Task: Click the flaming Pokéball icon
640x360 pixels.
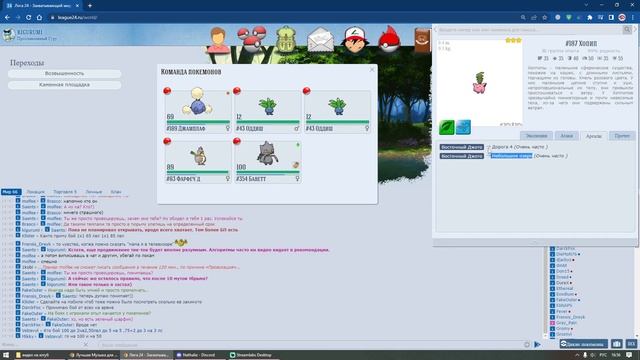Action: coord(389,39)
